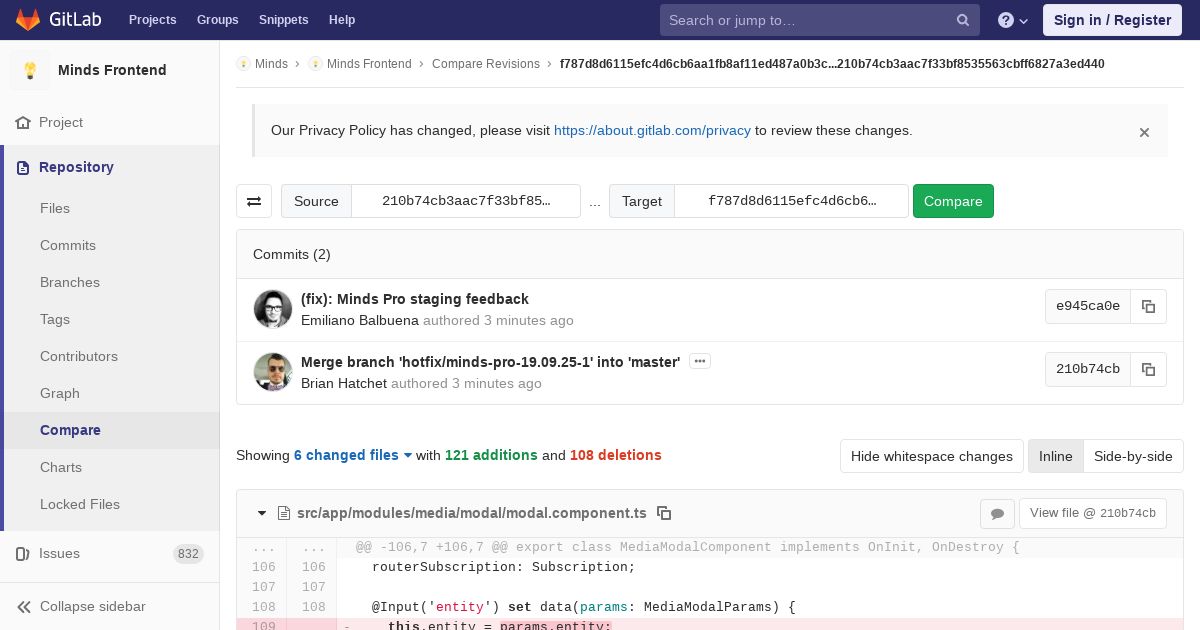
Task: Click View file @ 210b74cb
Action: pyautogui.click(x=1093, y=513)
